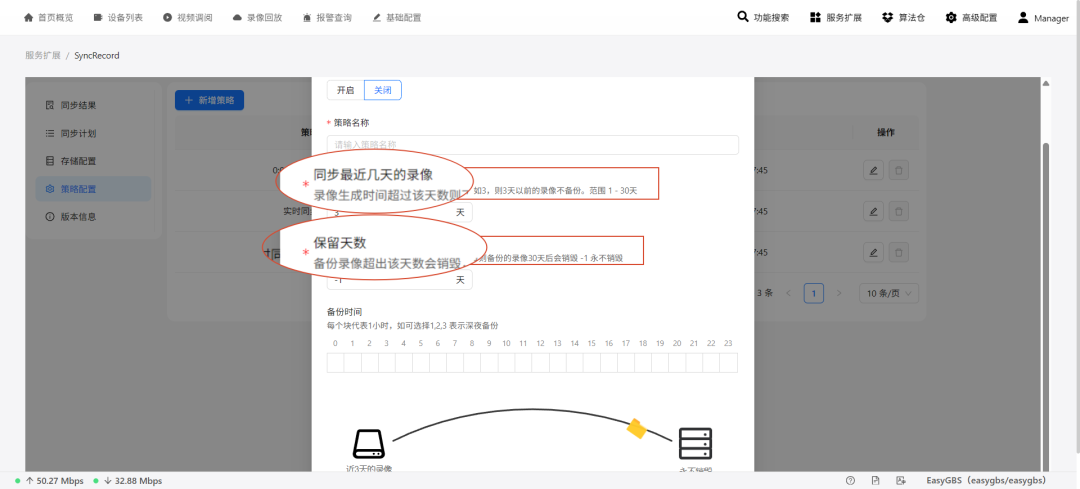Click the SyncRecord breadcrumb
The width and height of the screenshot is (1080, 489).
[96, 56]
